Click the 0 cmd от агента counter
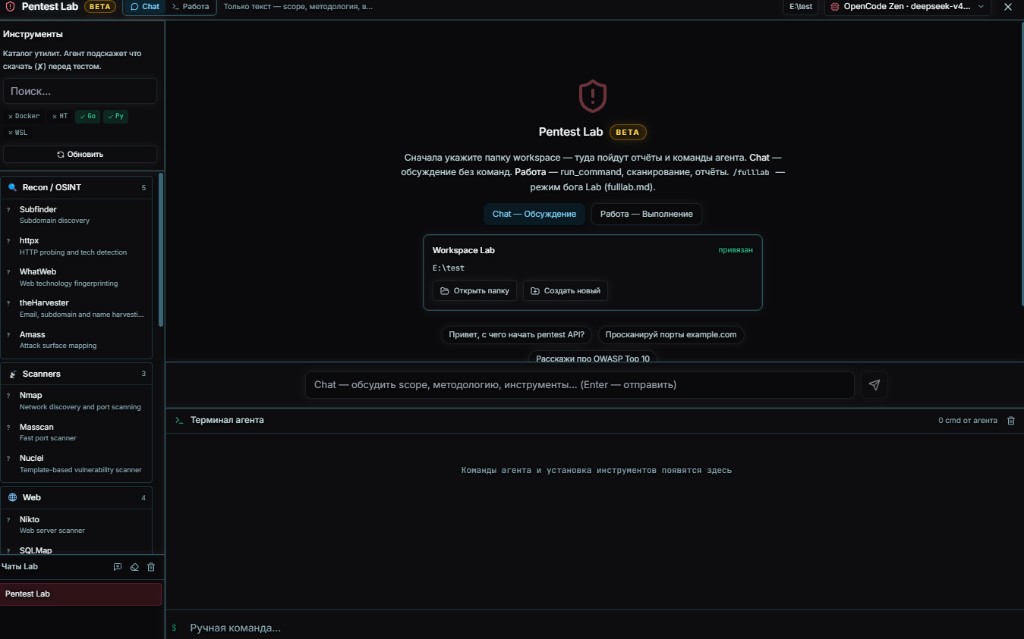 pyautogui.click(x=968, y=421)
